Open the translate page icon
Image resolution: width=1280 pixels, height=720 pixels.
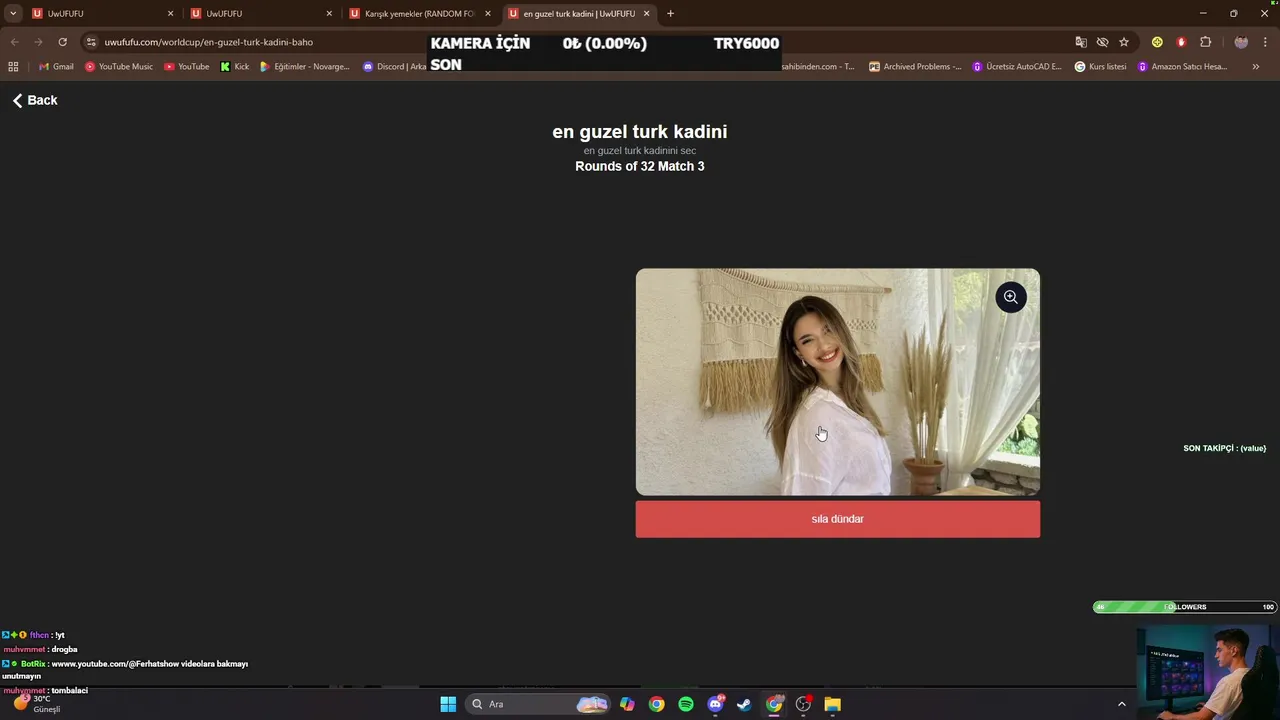point(1081,42)
